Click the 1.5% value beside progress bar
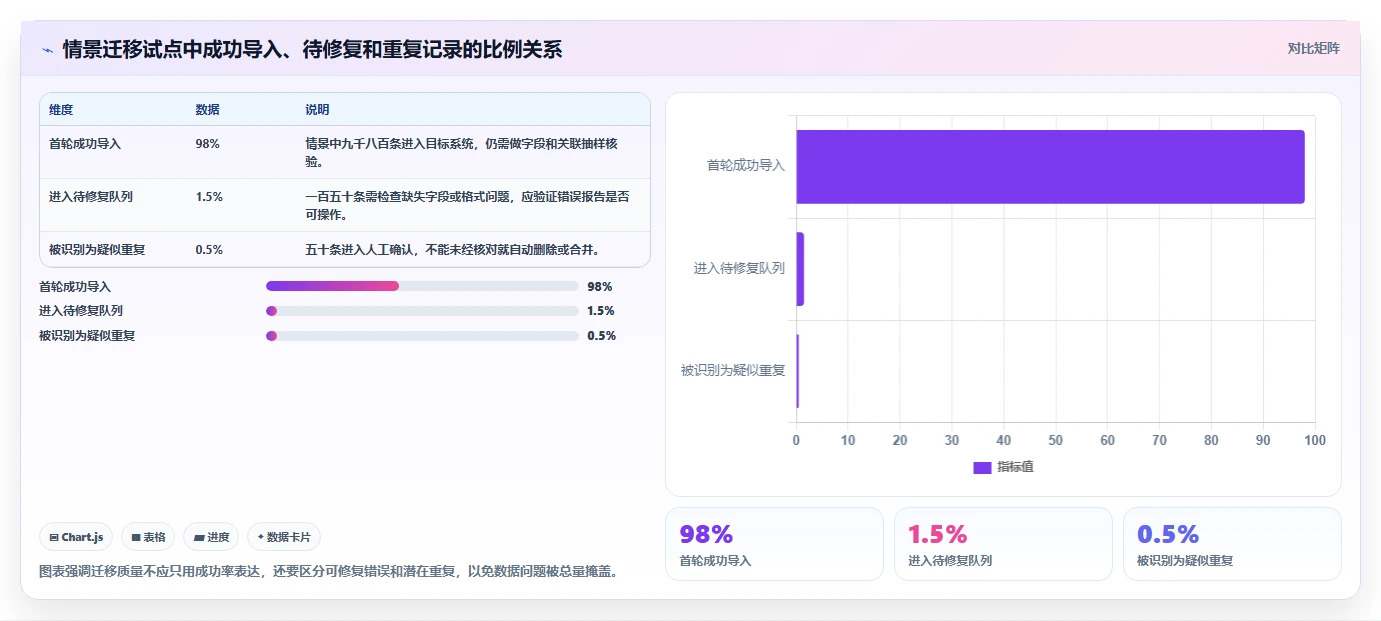1381x621 pixels. (601, 311)
